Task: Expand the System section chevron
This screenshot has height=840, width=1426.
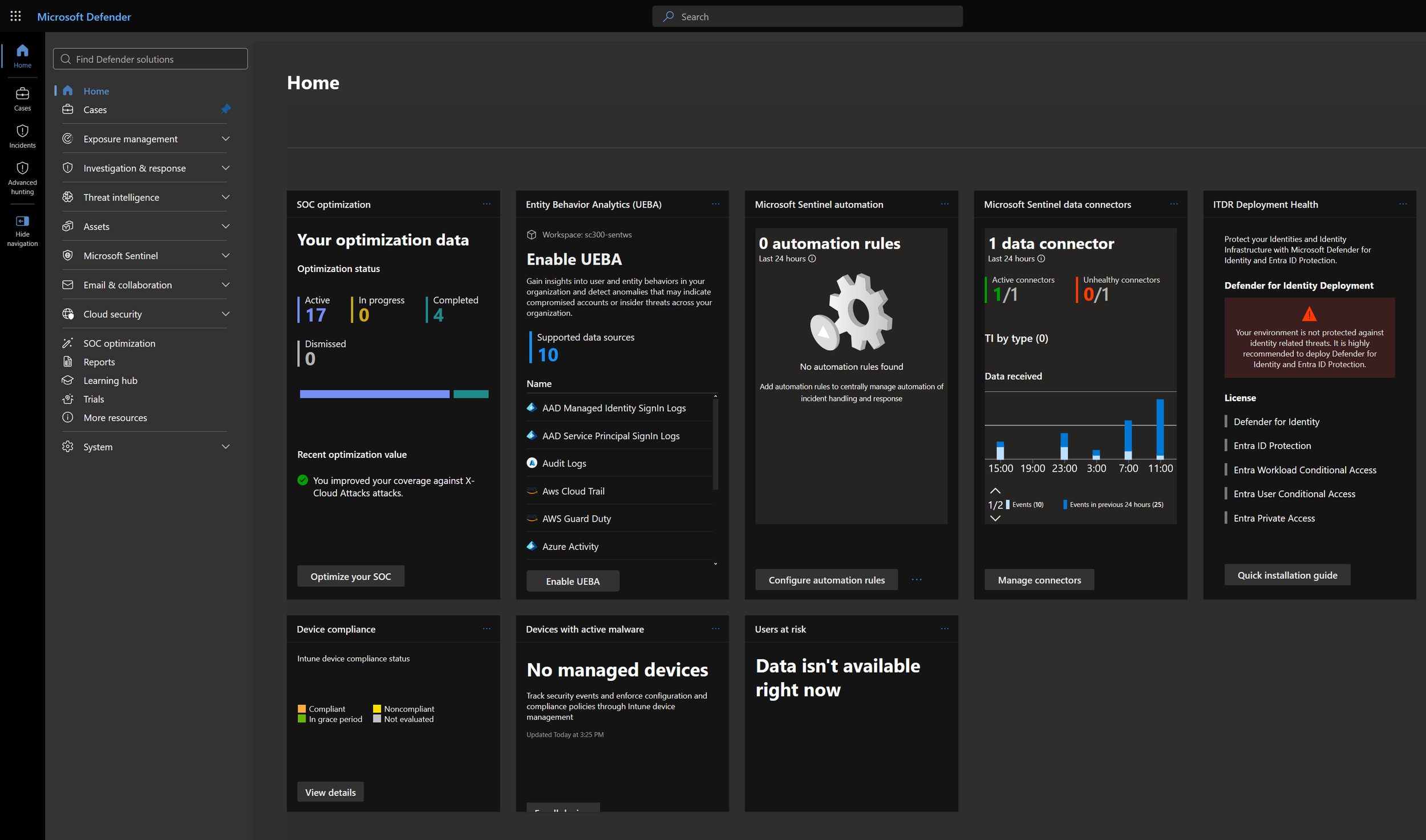Action: (x=226, y=447)
